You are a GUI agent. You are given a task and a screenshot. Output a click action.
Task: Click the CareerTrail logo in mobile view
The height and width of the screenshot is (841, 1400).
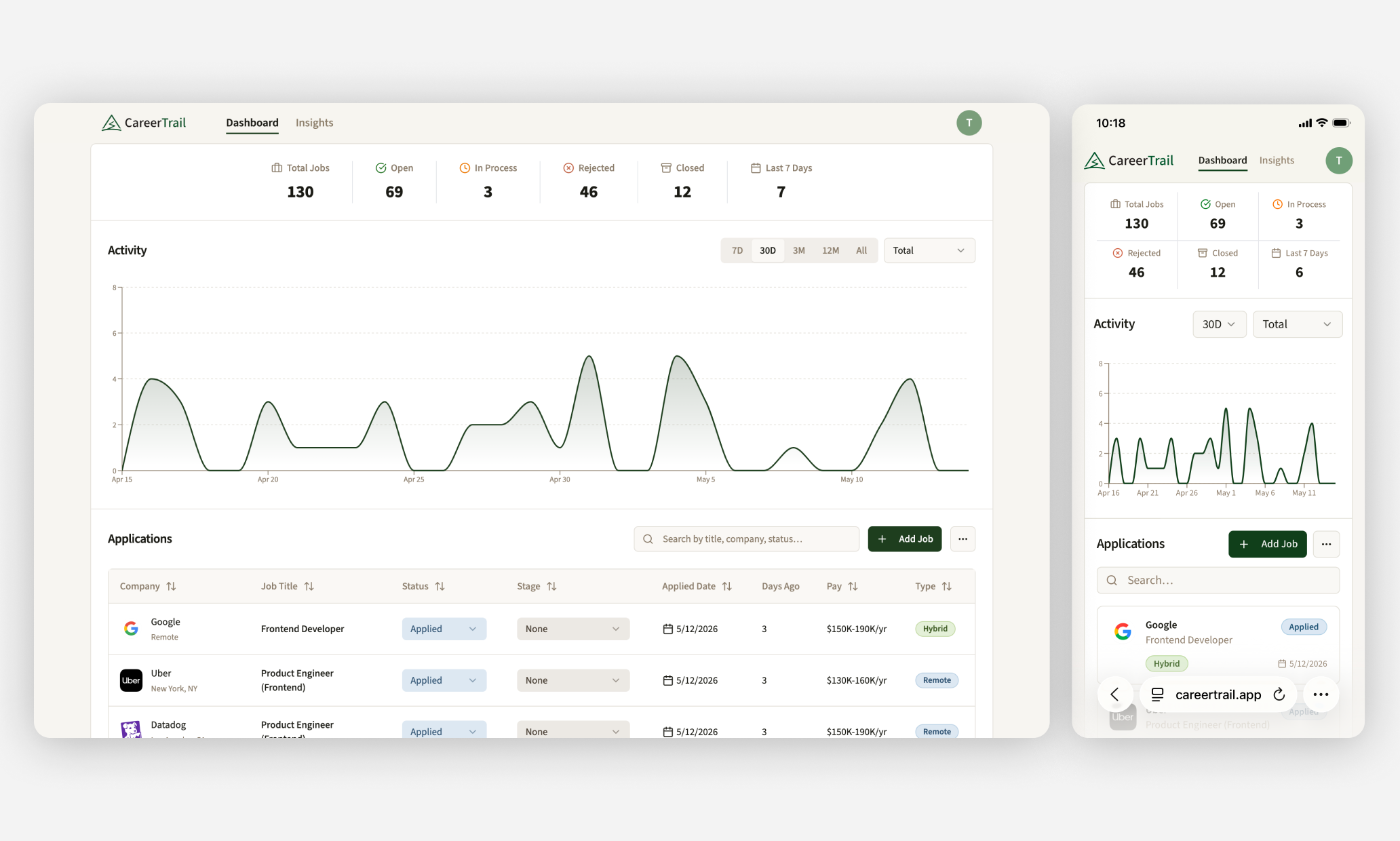(1129, 161)
